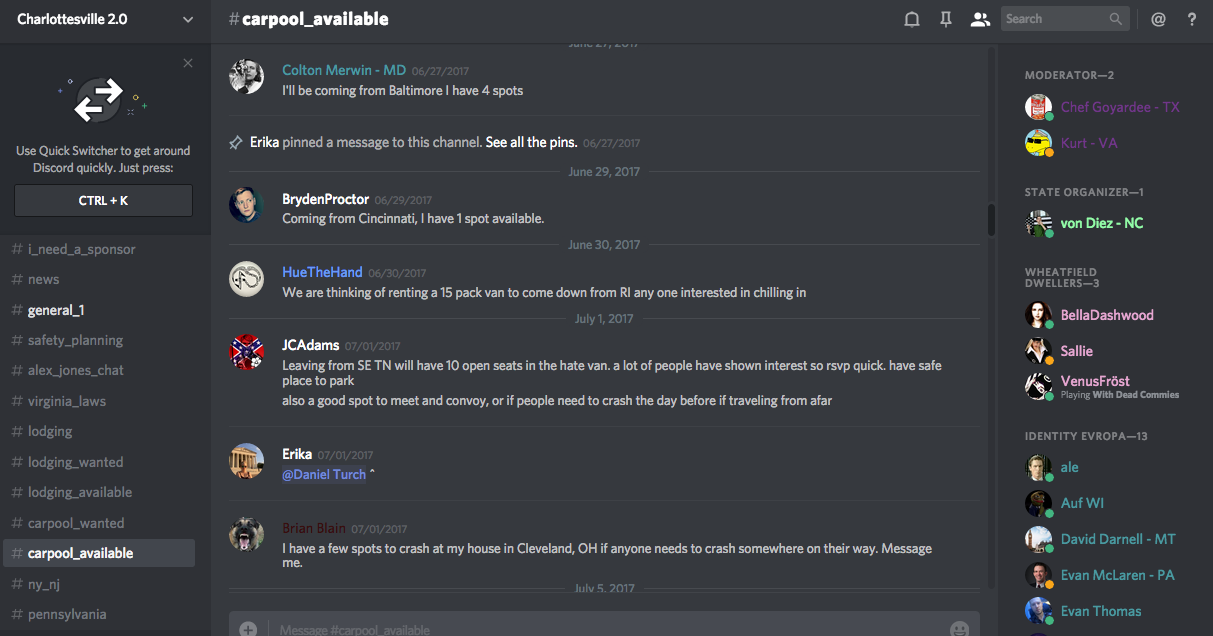Image resolution: width=1213 pixels, height=636 pixels.
Task: Type in the Search field
Action: [1054, 19]
